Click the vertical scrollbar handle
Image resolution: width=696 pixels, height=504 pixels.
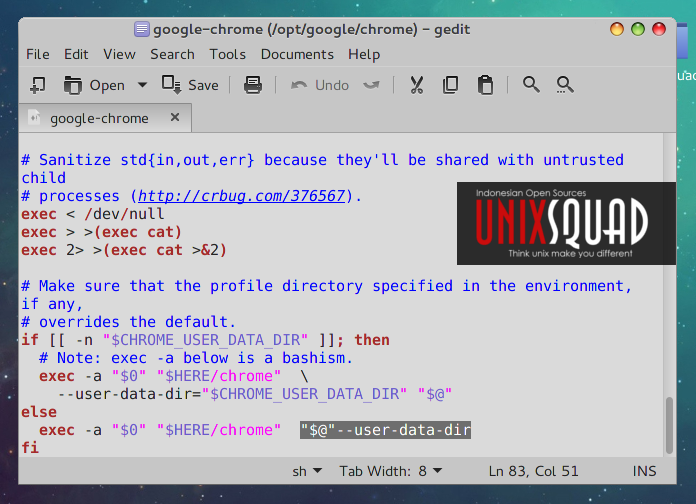[669, 426]
